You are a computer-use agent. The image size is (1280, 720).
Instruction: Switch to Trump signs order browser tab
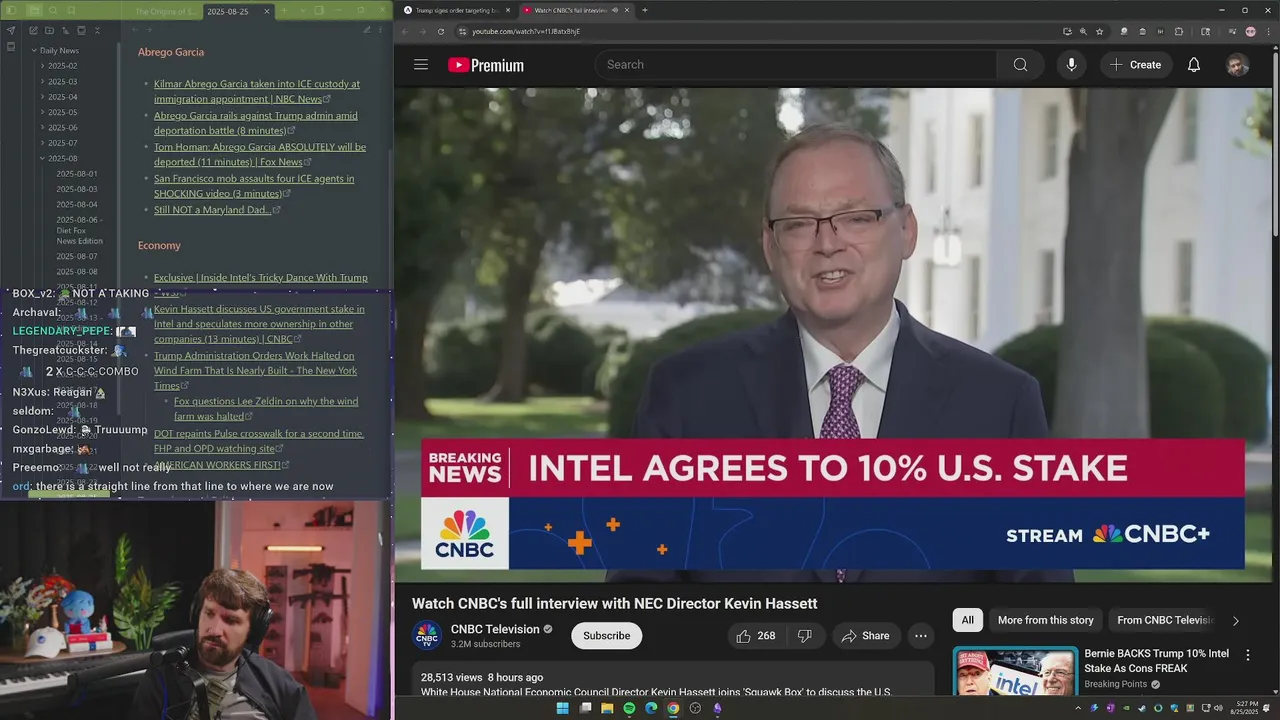[x=456, y=10]
